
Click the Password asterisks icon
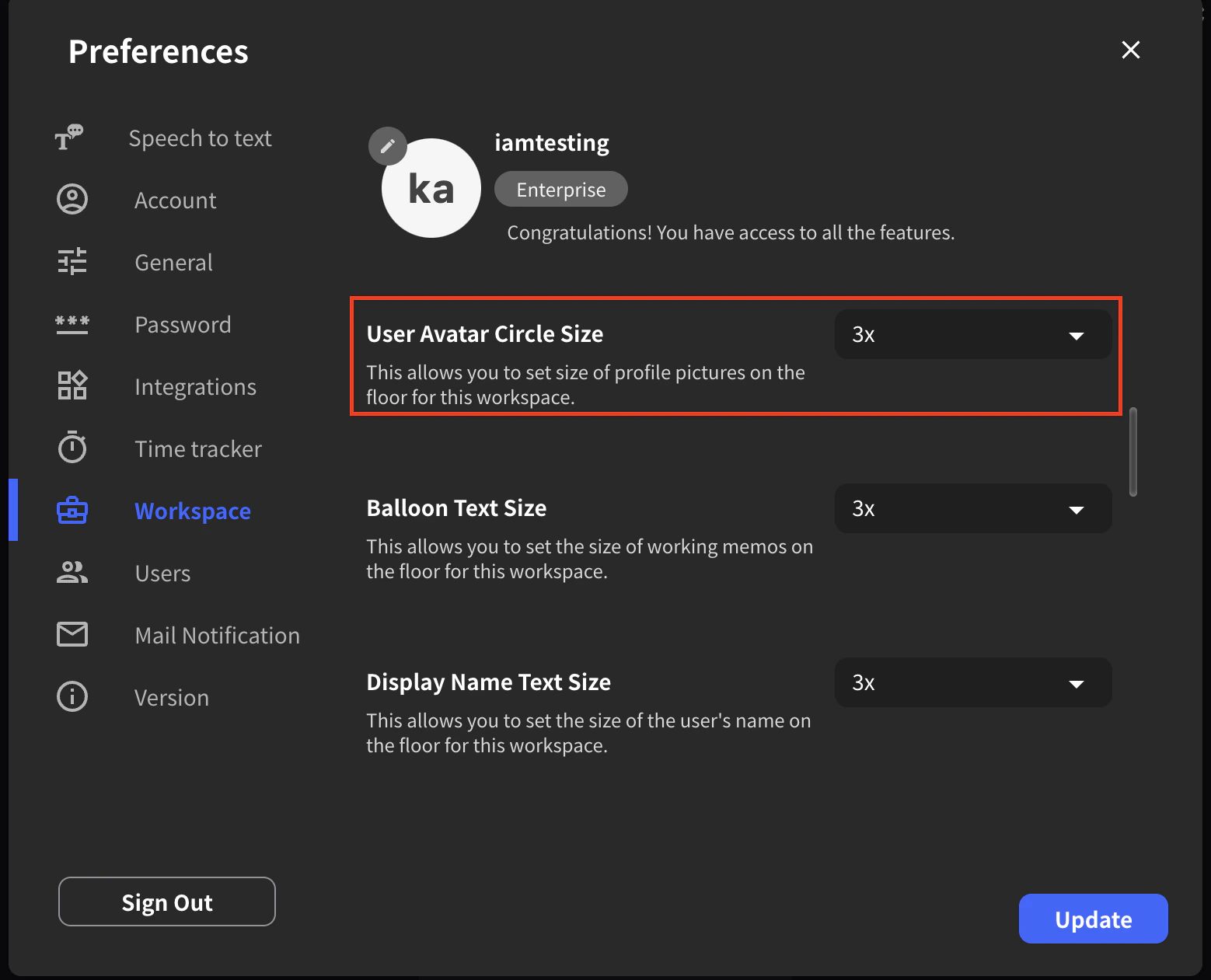coord(72,324)
